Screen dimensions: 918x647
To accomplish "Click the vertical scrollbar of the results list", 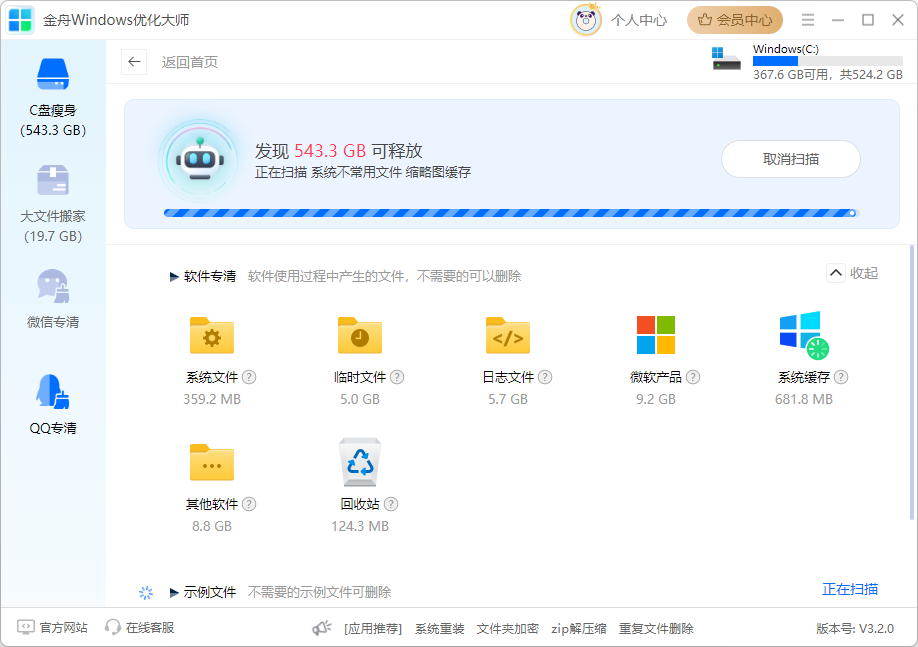I will pos(912,382).
